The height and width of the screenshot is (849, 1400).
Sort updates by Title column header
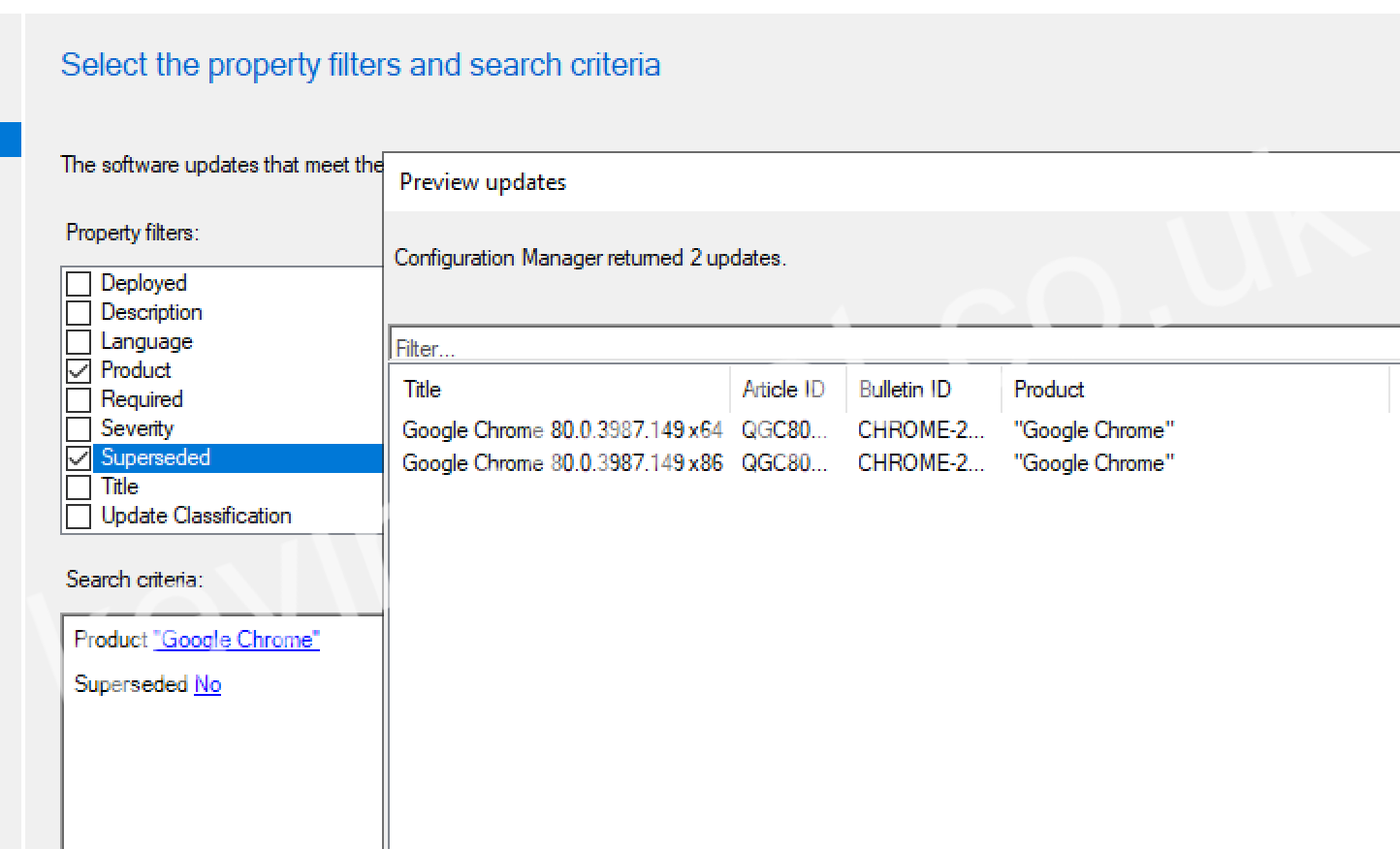pyautogui.click(x=560, y=390)
